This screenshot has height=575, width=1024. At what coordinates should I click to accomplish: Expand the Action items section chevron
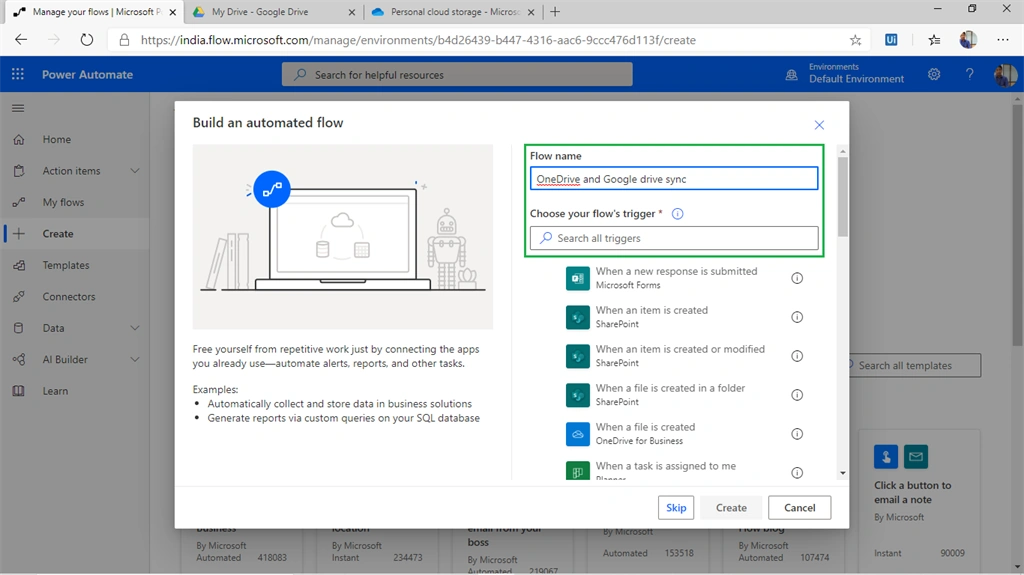(135, 171)
